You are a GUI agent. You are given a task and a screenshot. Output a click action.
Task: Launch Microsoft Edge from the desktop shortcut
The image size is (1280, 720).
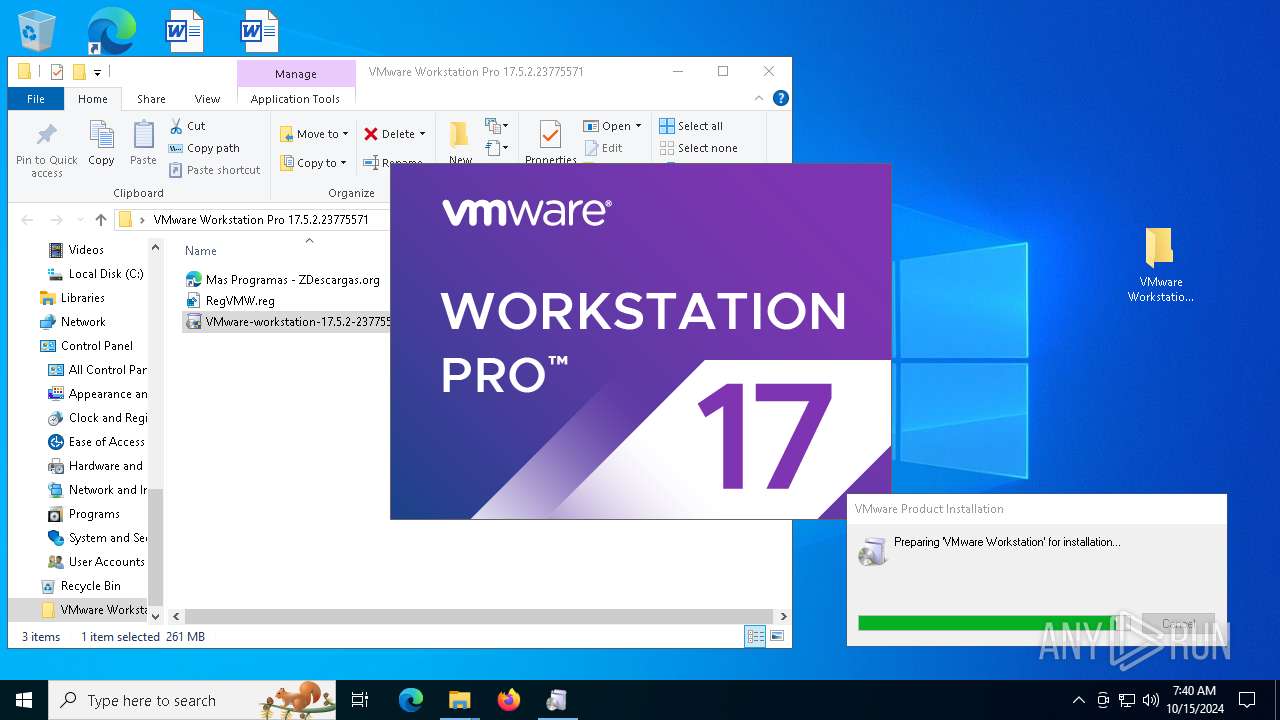click(x=111, y=31)
